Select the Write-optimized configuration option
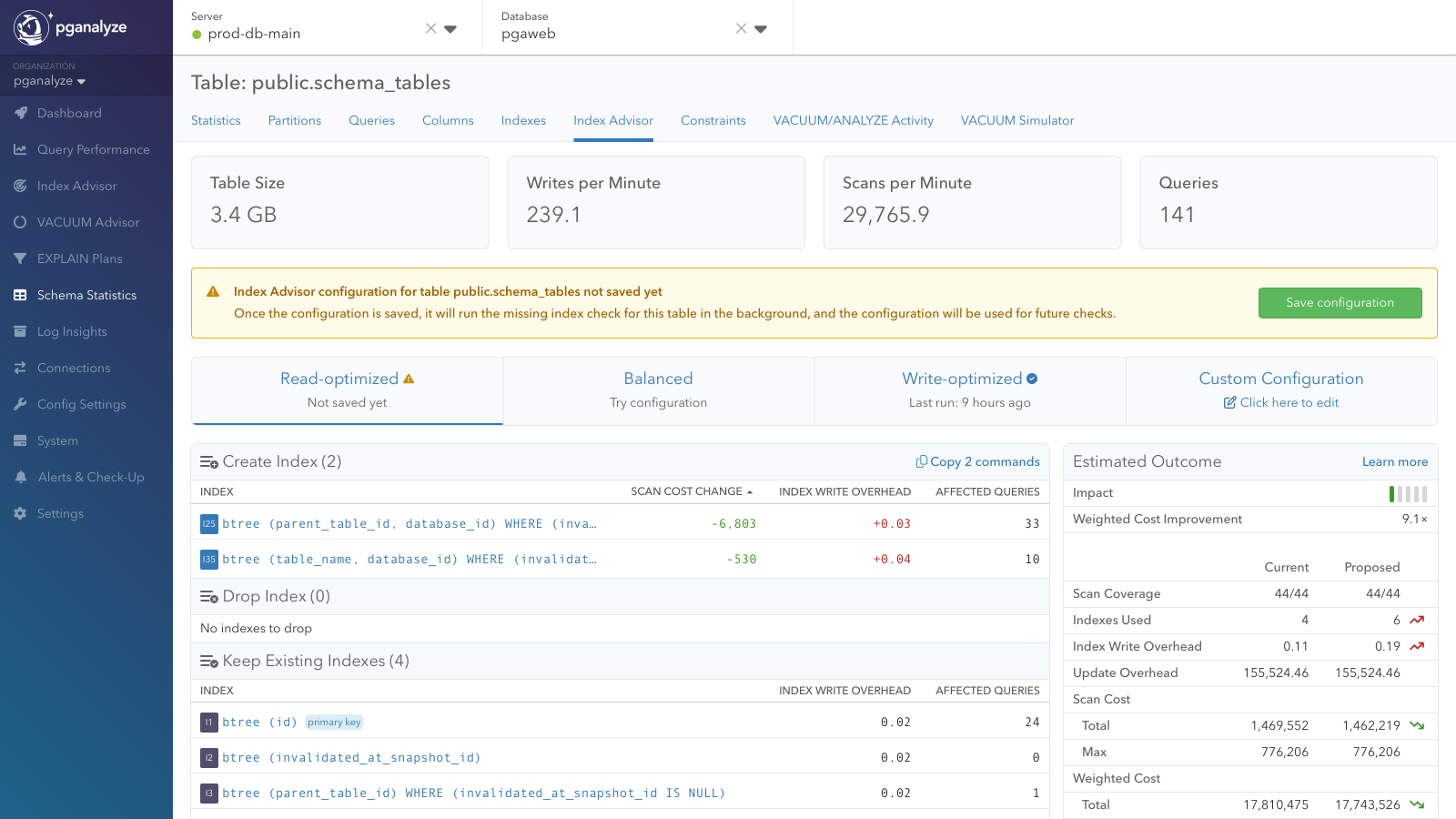This screenshot has width=1456, height=819. (969, 390)
